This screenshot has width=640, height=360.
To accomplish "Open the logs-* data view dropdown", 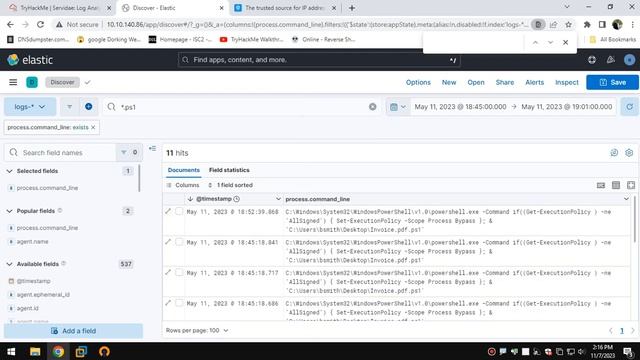I will pos(30,107).
